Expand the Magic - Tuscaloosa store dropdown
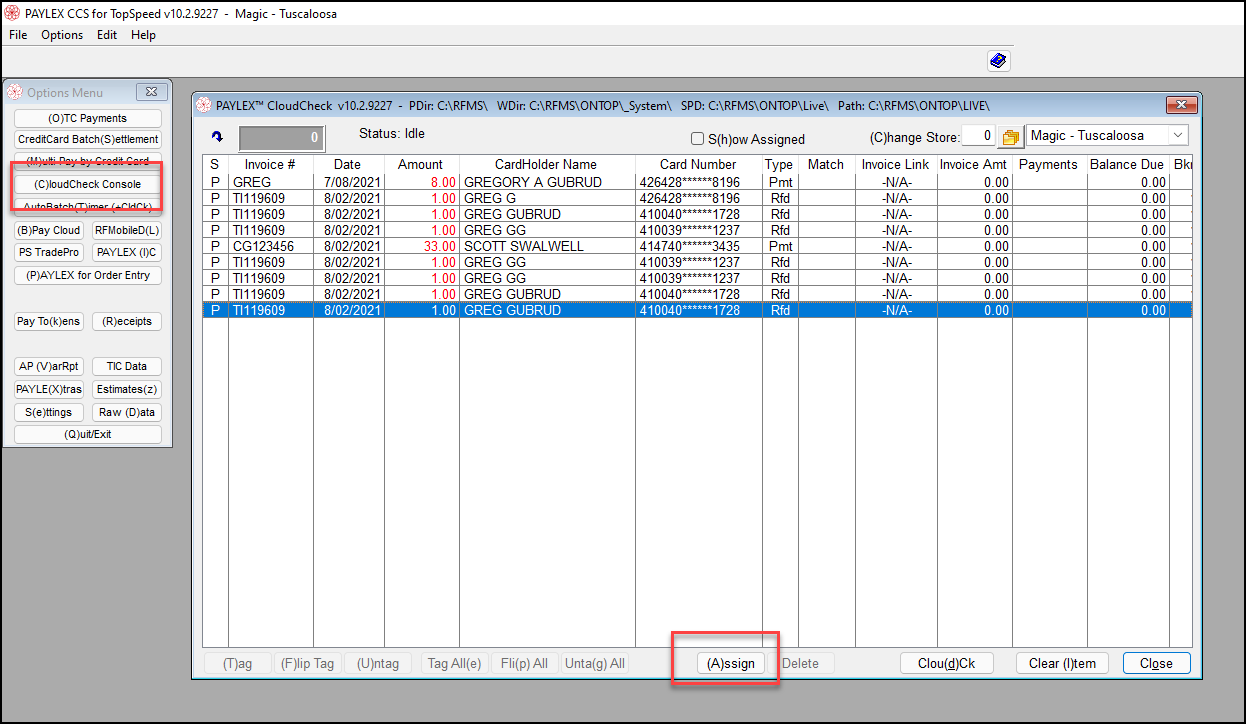The height and width of the screenshot is (724, 1246). pos(1177,136)
